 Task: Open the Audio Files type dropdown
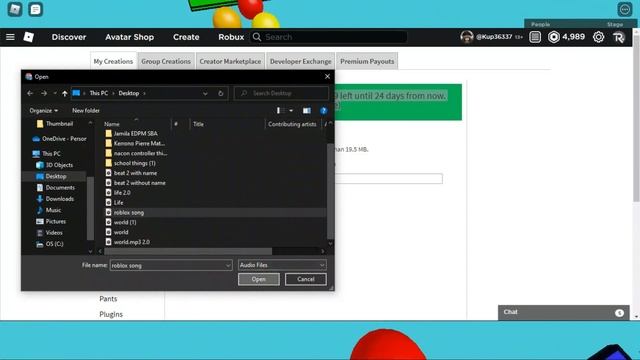(282, 265)
